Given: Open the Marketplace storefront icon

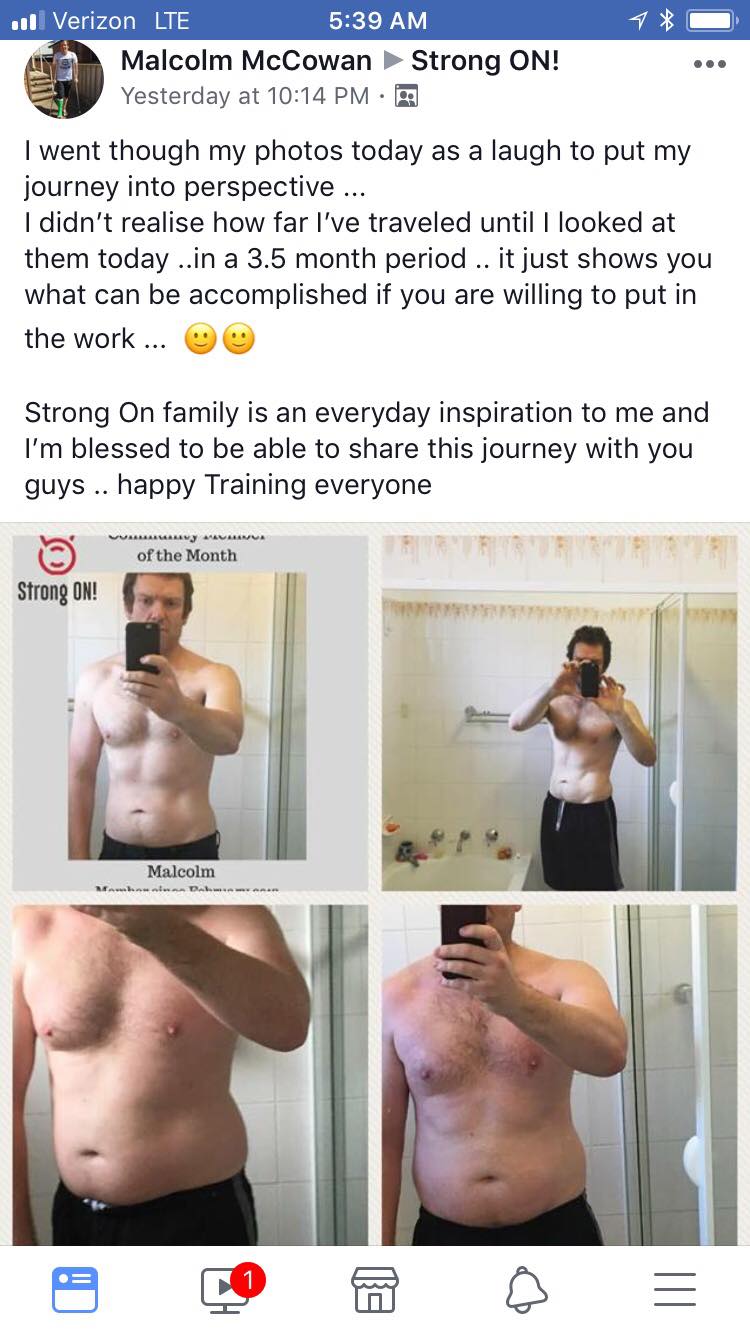Looking at the screenshot, I should coord(375,1289).
